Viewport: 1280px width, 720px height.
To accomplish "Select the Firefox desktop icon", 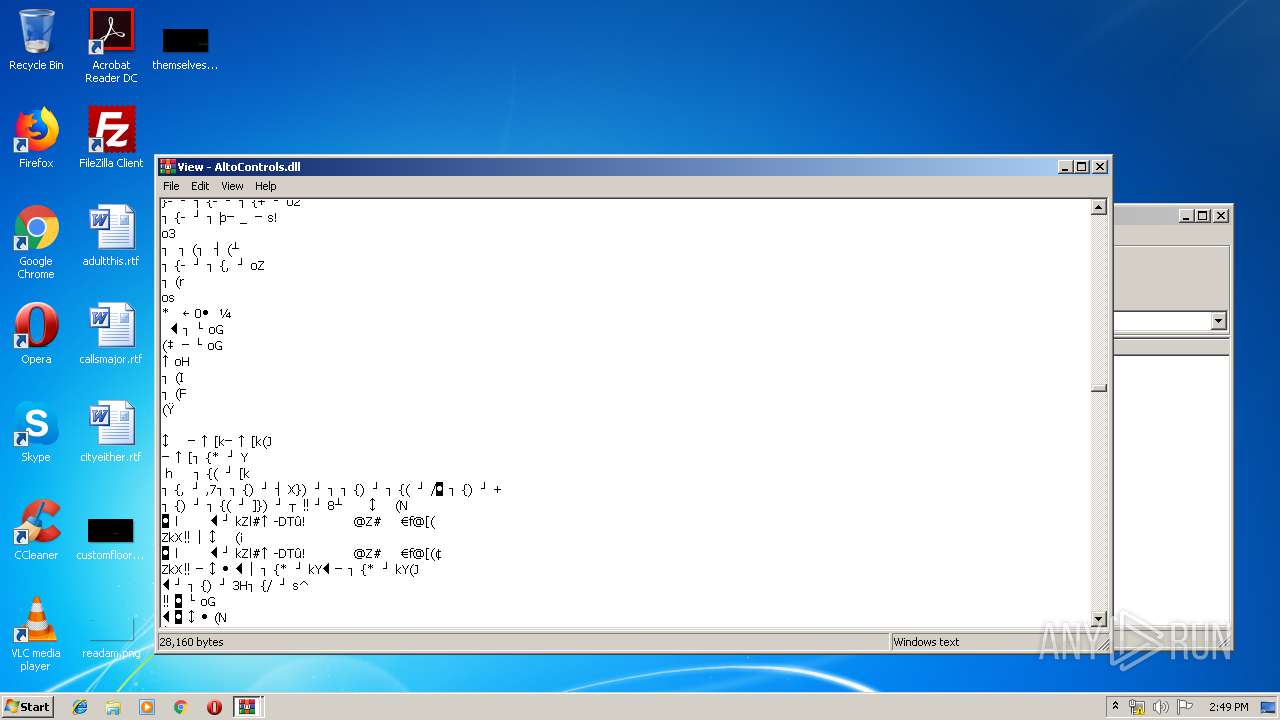I will pyautogui.click(x=36, y=138).
